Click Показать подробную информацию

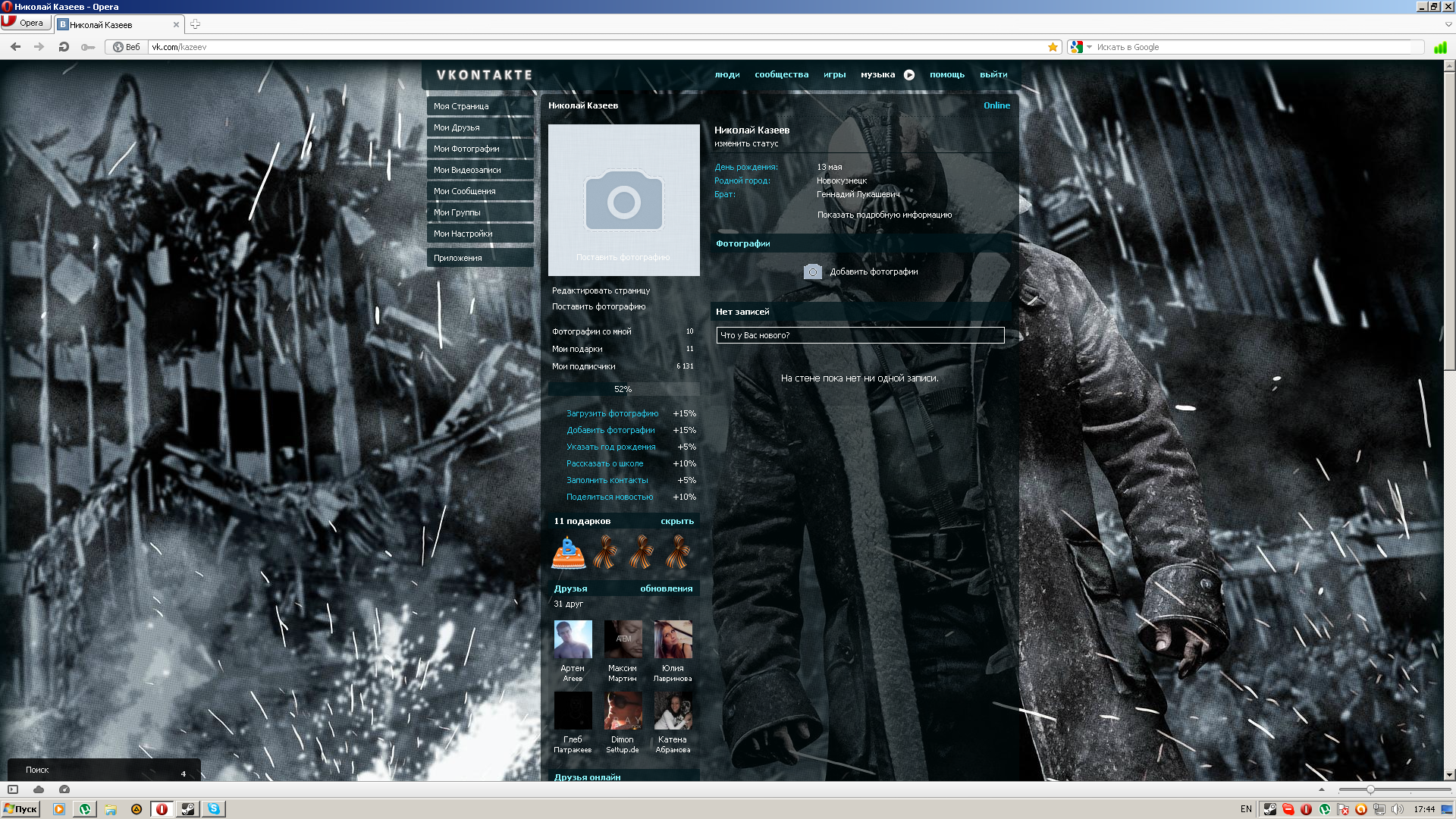(x=884, y=215)
